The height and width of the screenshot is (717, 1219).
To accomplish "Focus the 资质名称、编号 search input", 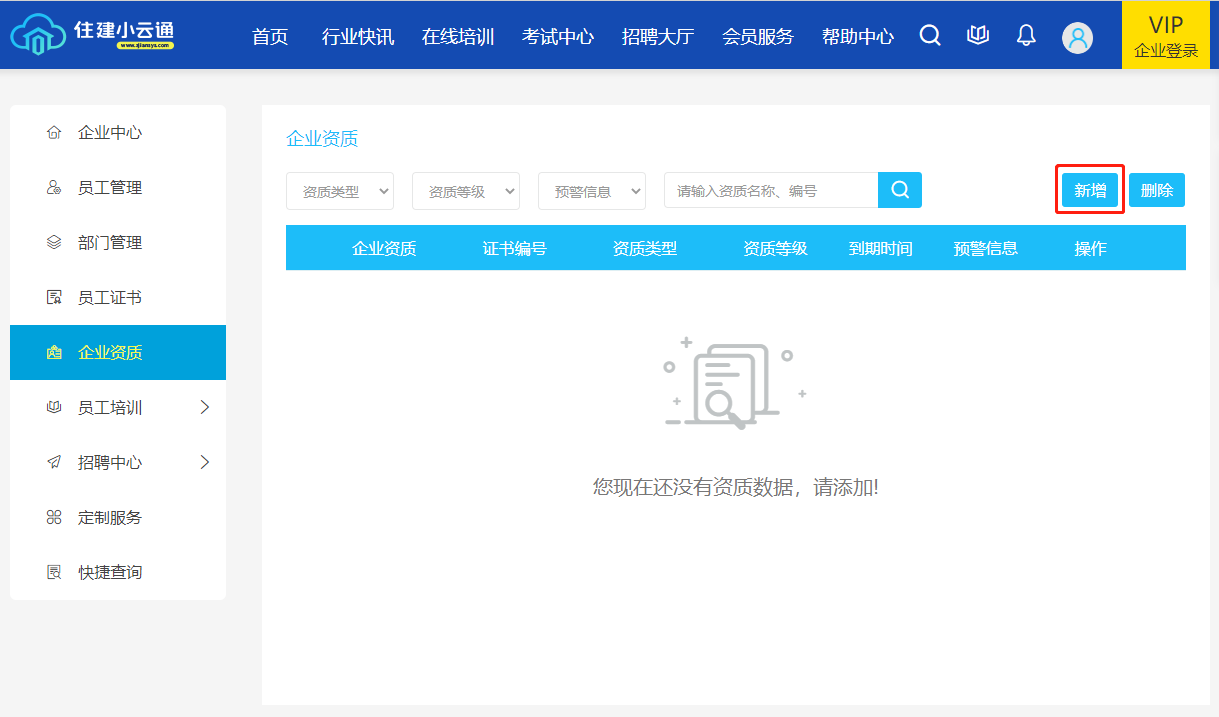I will [770, 190].
